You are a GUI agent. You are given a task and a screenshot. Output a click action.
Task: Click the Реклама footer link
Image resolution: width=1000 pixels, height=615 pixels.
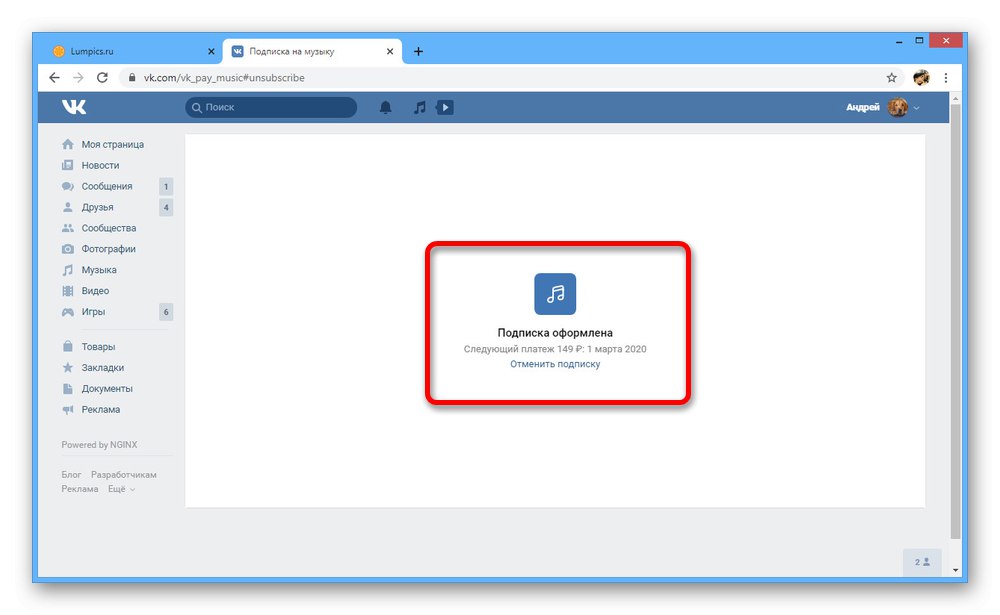point(80,489)
